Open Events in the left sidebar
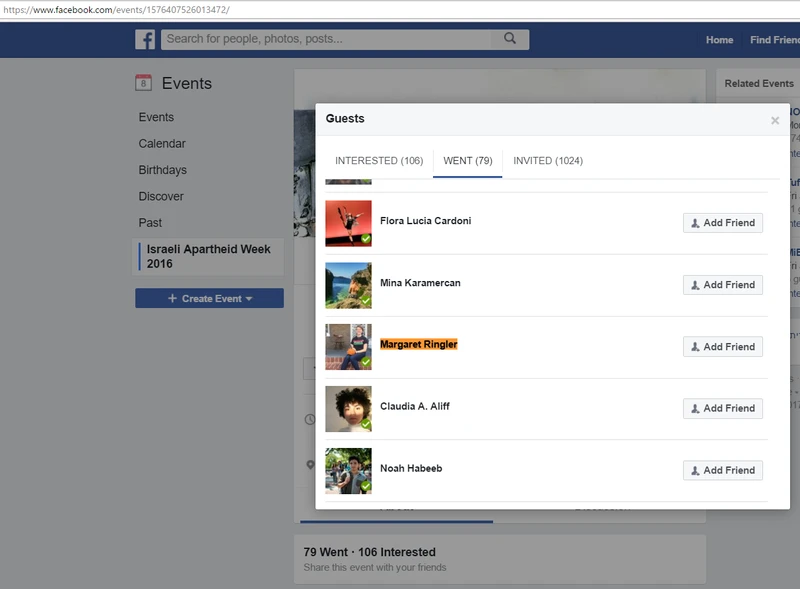Image resolution: width=800 pixels, height=589 pixels. click(x=156, y=117)
